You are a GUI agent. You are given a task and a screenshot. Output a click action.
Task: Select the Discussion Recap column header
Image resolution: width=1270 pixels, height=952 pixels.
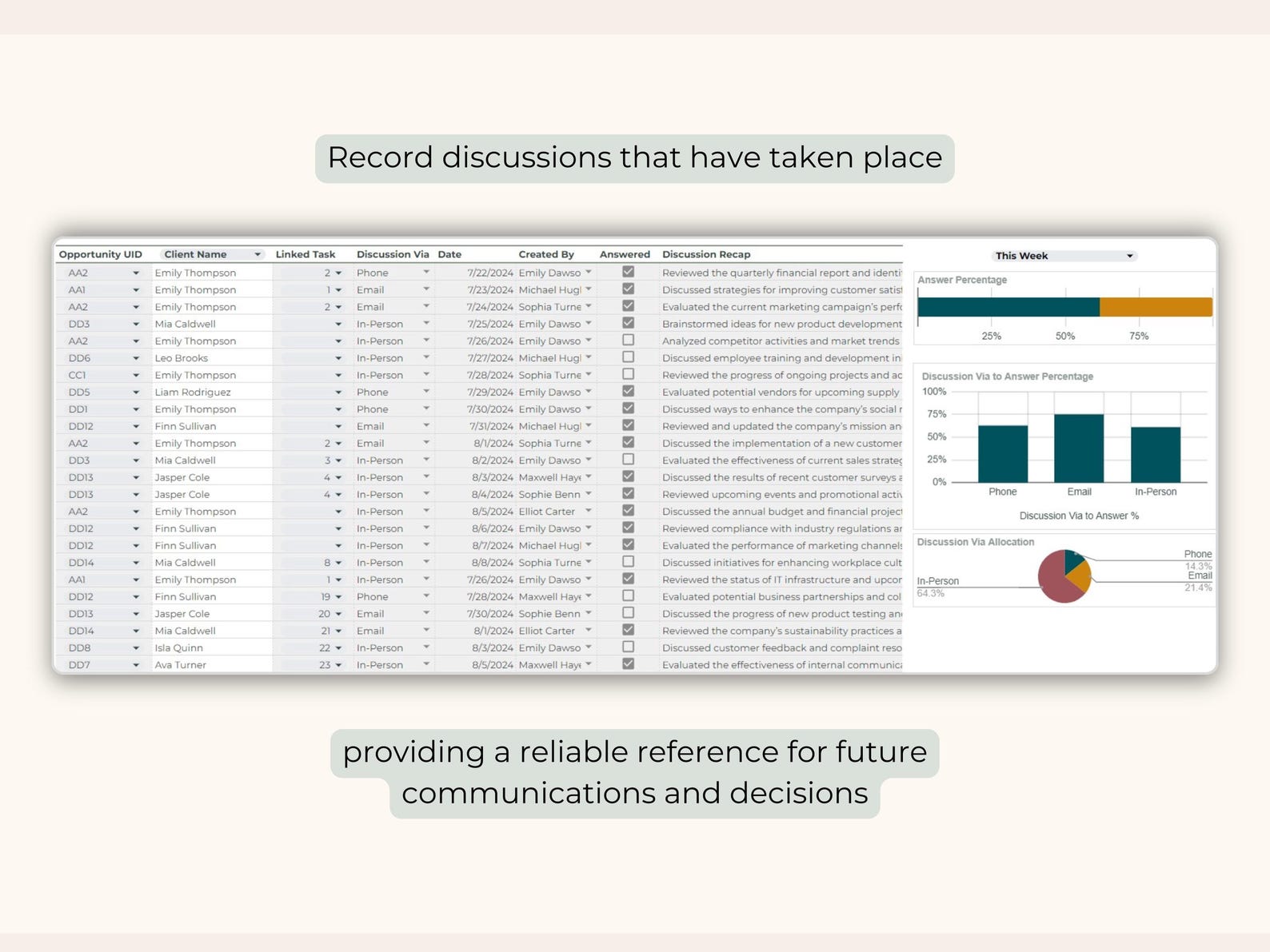tap(706, 255)
